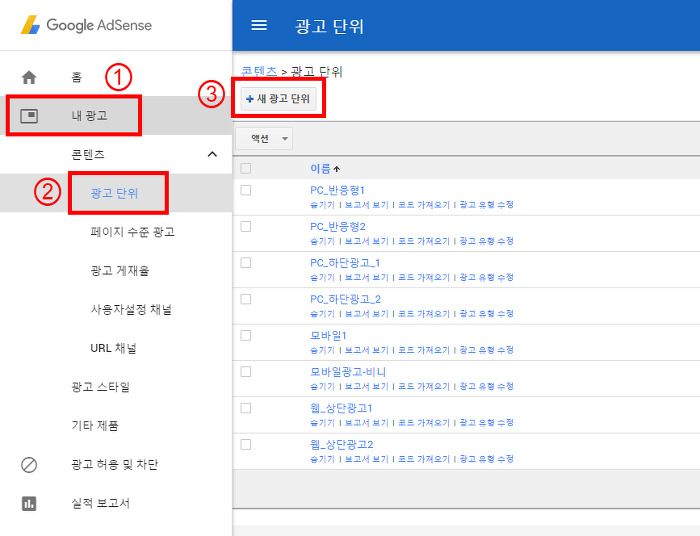
Task: Open 페이지 수준 광고
Action: pos(133,232)
